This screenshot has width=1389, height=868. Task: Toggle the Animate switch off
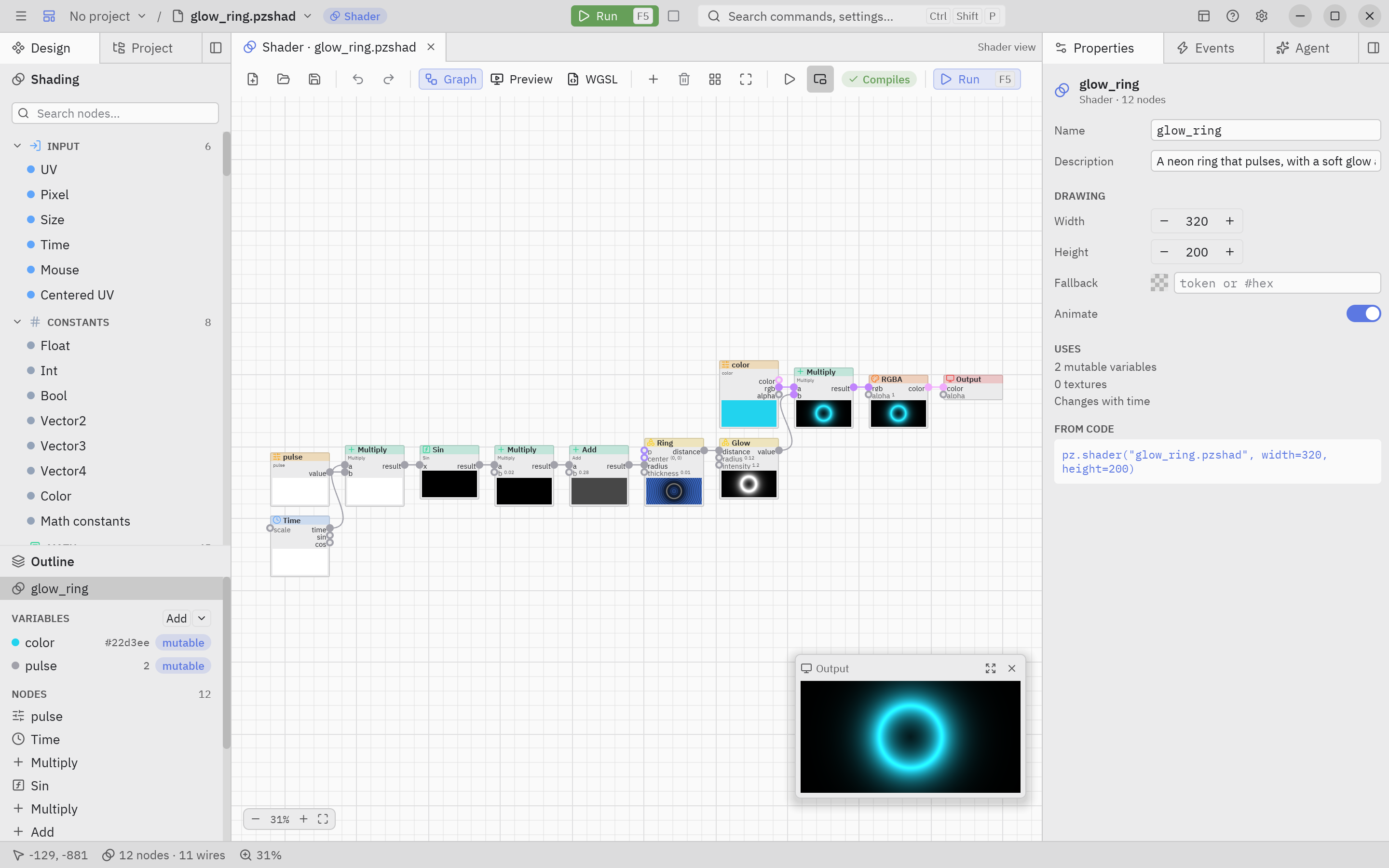tap(1363, 313)
